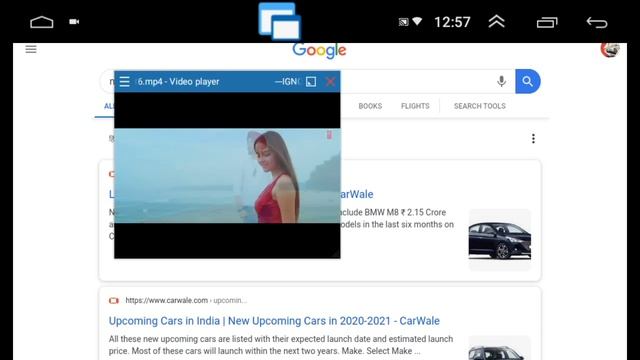This screenshot has height=360, width=640.
Task: Click snippet text 'All these new upcoming cars'
Action: point(161,339)
